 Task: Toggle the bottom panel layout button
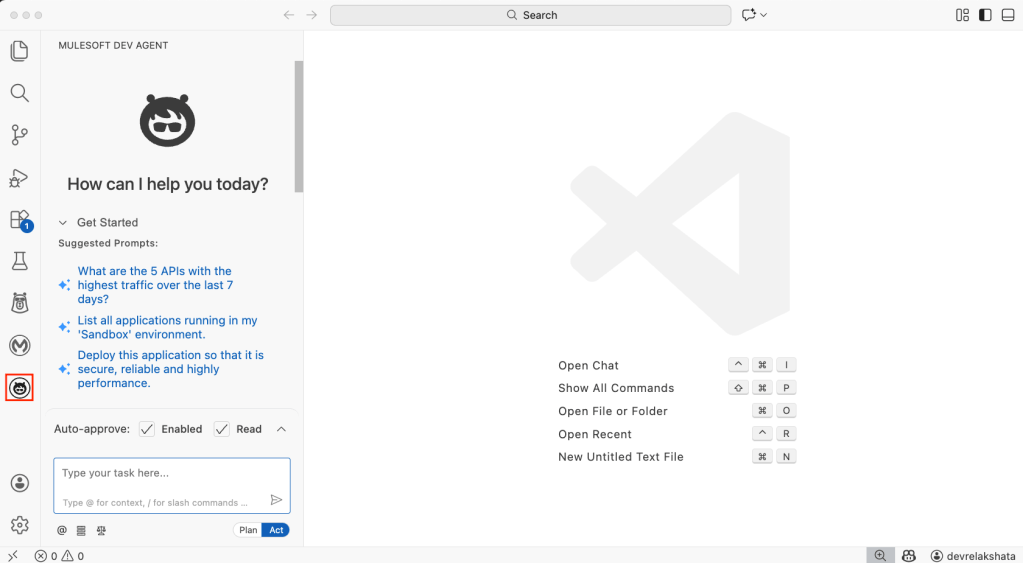pos(1007,15)
